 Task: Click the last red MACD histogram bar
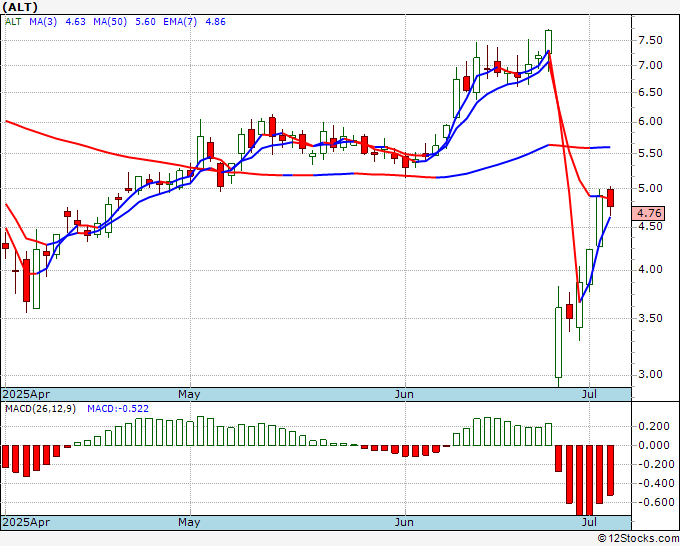pyautogui.click(x=610, y=471)
